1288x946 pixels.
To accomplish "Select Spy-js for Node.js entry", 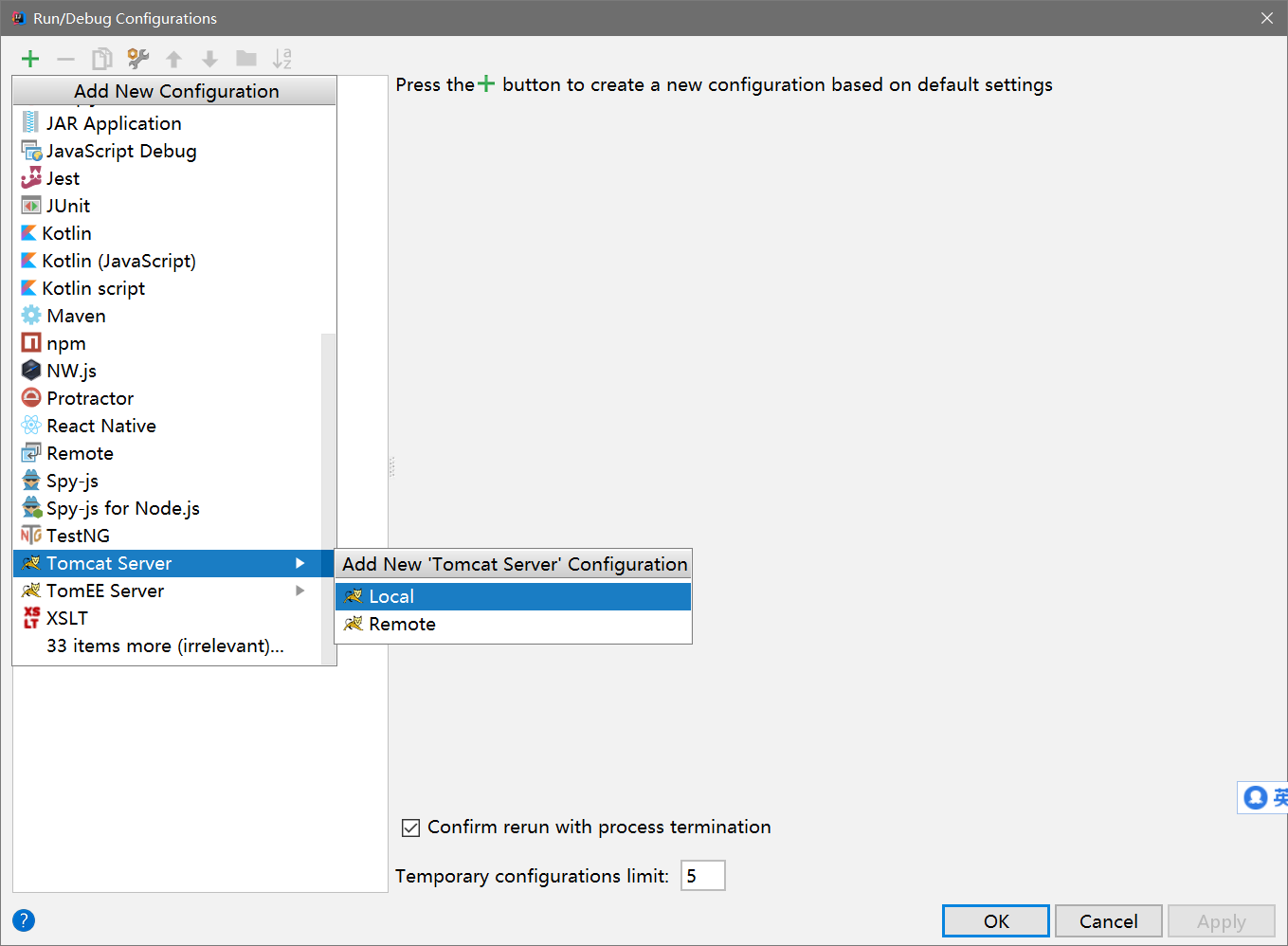I will [x=168, y=508].
